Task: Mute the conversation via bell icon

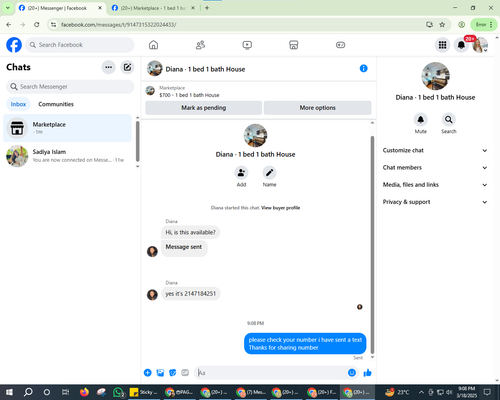Action: click(x=421, y=119)
